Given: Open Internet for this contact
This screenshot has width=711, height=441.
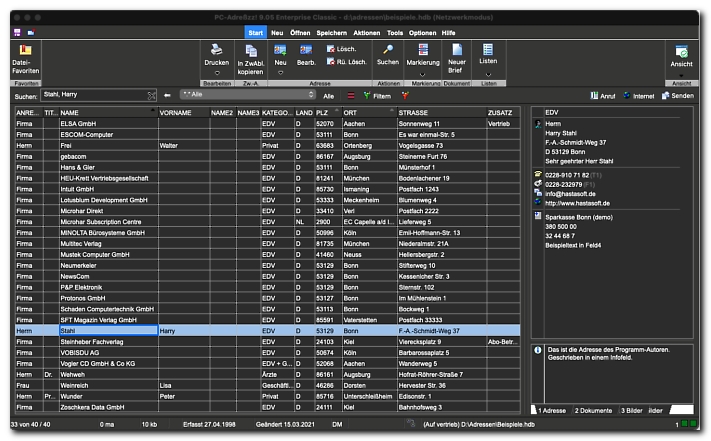Looking at the screenshot, I should pyautogui.click(x=638, y=96).
